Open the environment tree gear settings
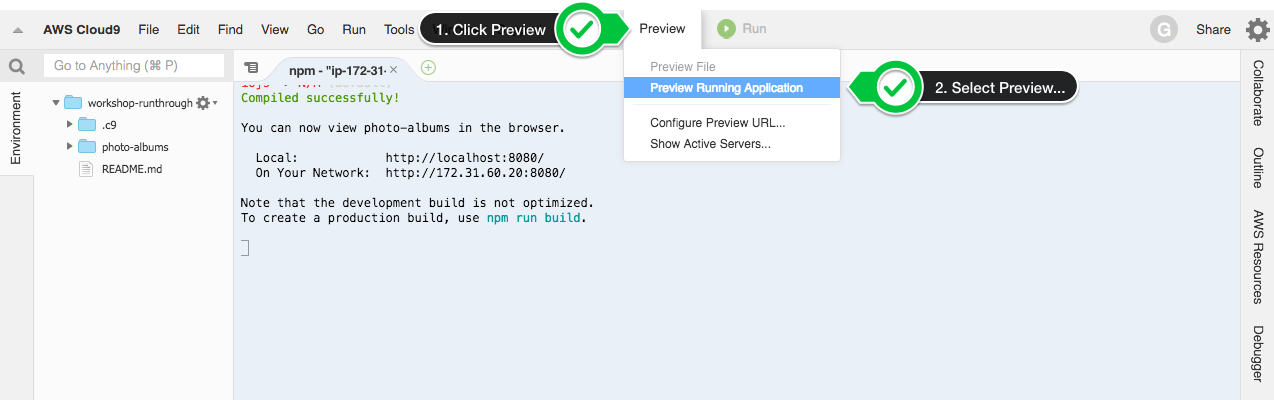 pyautogui.click(x=206, y=103)
